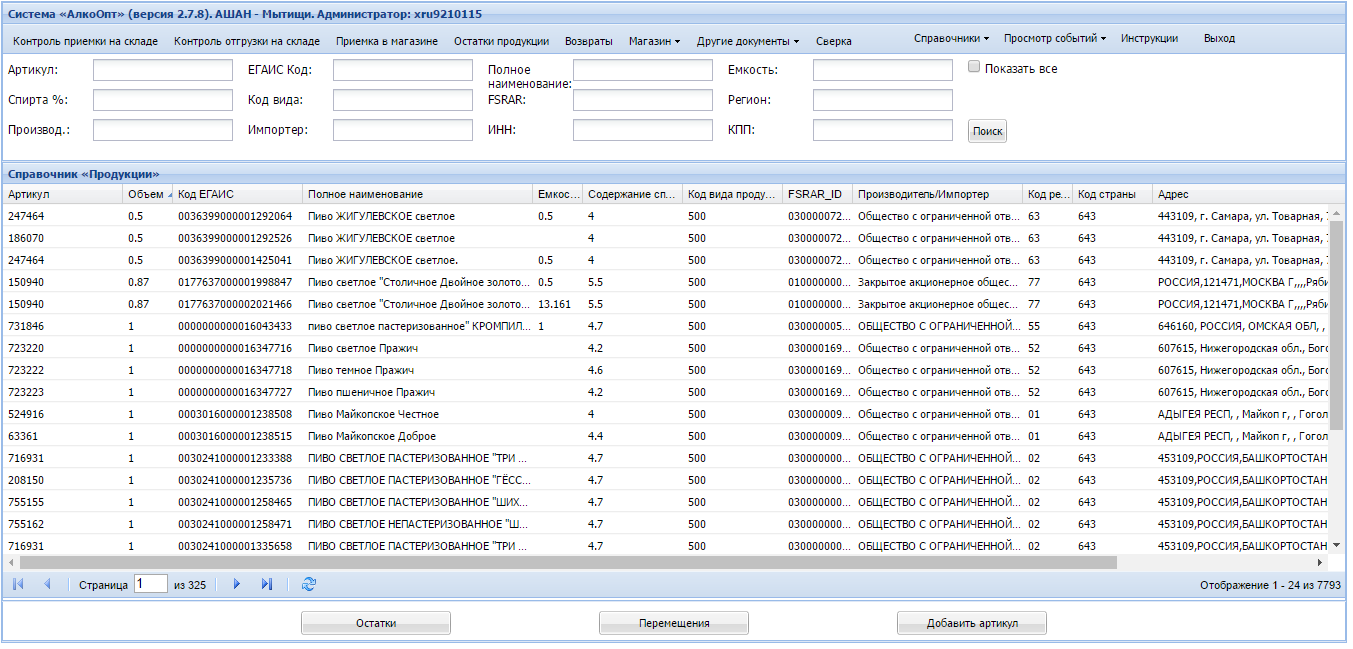The height and width of the screenshot is (649, 1353).
Task: Click the horizontal scrollbar left arrow
Action: tap(11, 563)
